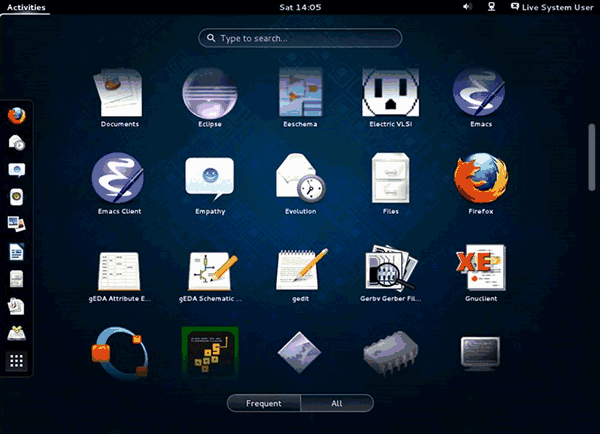The width and height of the screenshot is (600, 434).
Task: Switch to the Frequent apps view
Action: tap(264, 403)
